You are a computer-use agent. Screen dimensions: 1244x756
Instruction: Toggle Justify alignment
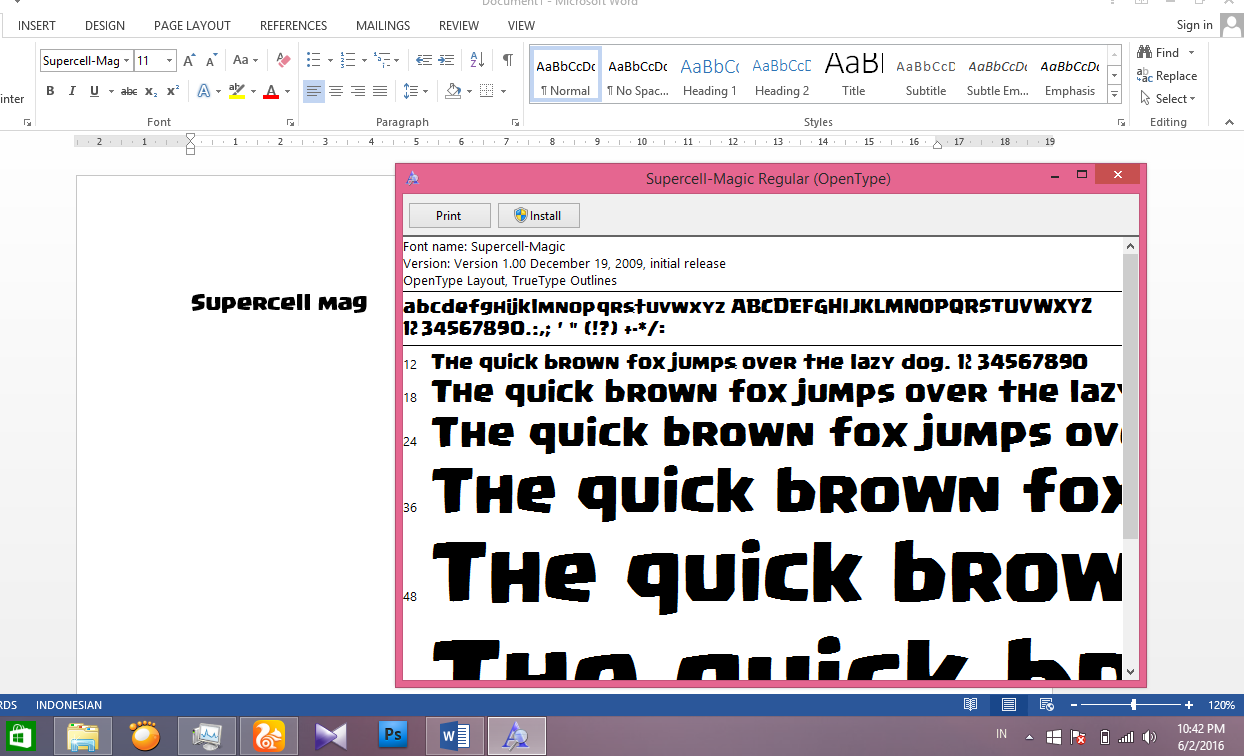tap(380, 91)
